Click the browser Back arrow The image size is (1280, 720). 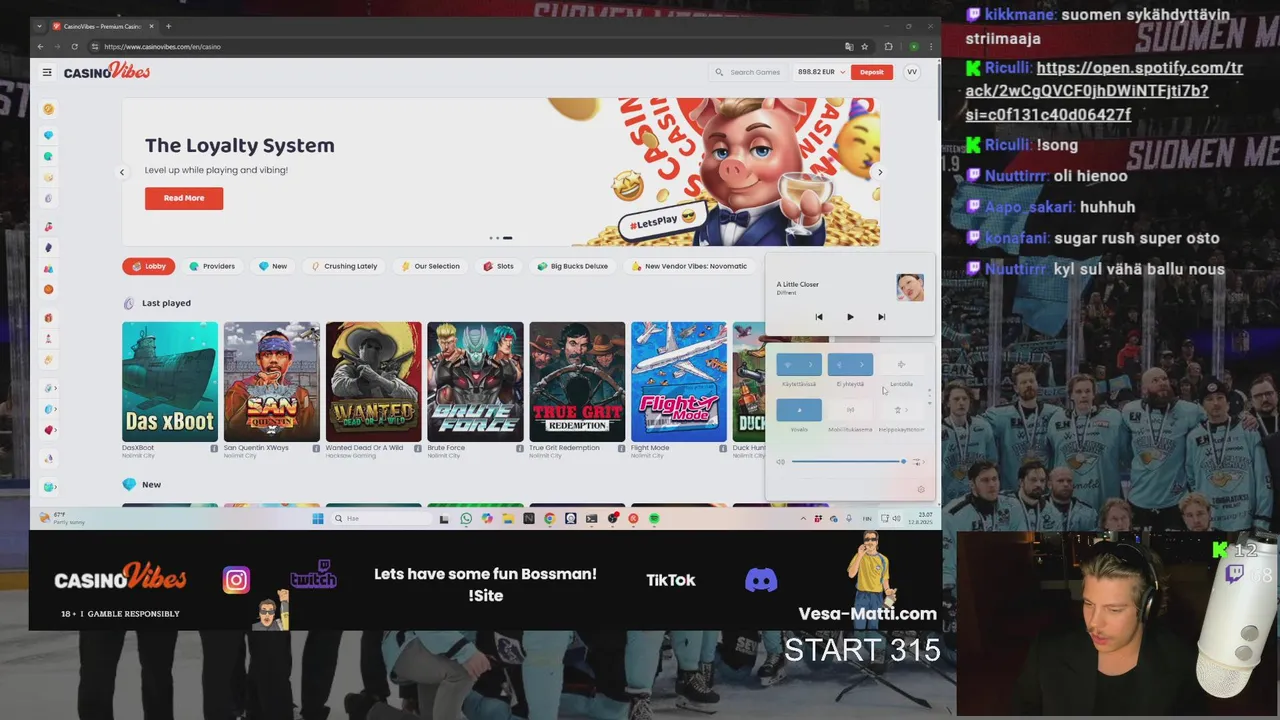pyautogui.click(x=40, y=47)
